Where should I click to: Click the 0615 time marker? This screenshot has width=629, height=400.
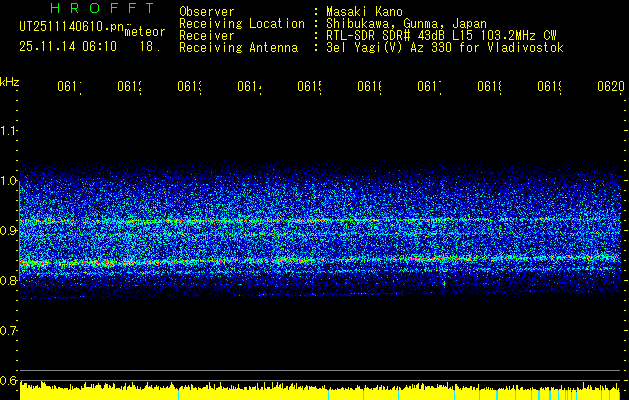coord(310,87)
